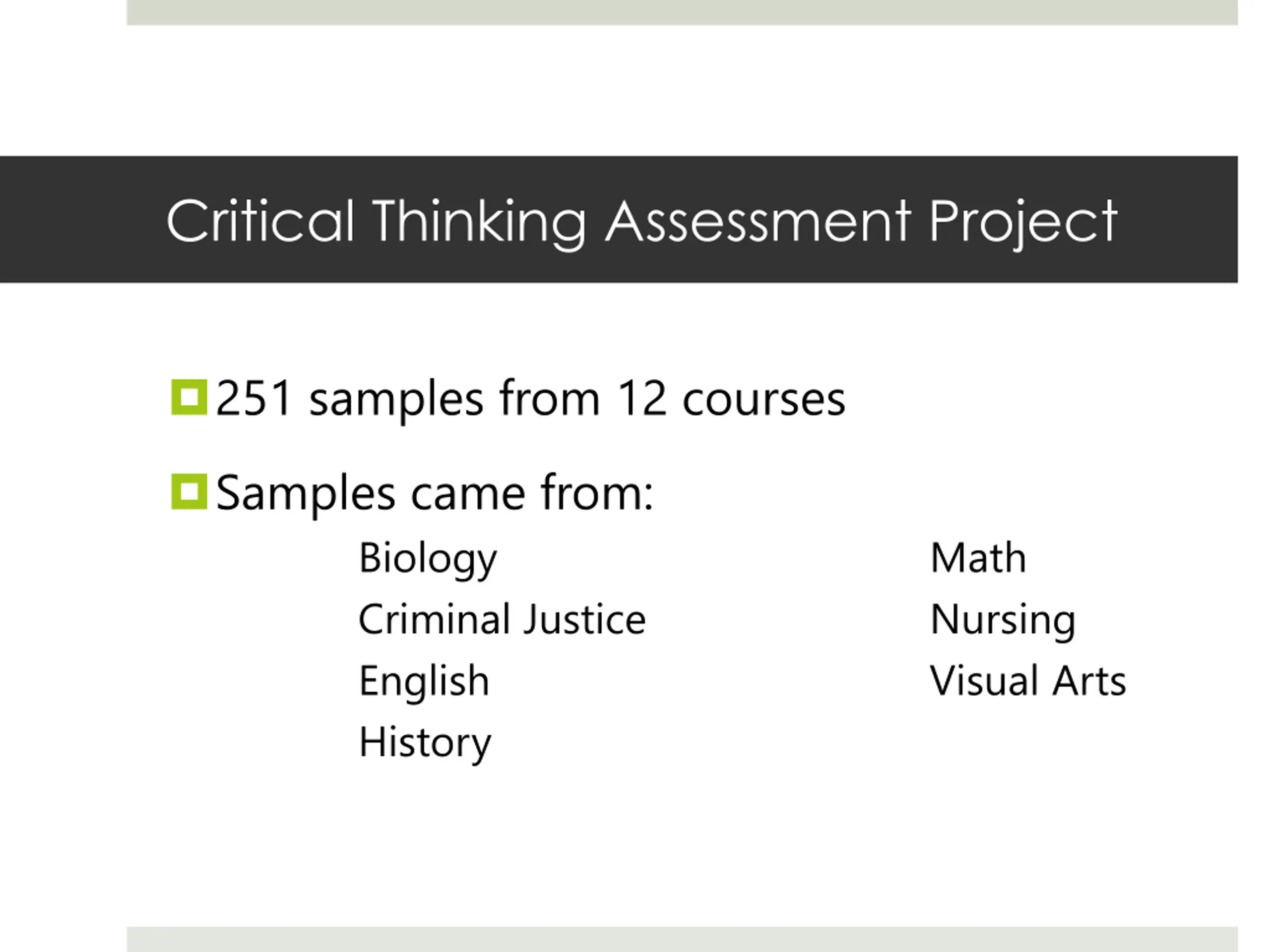Viewport: 1270px width, 952px height.
Task: Click the gray bar at slide bottom
Action: (682, 940)
